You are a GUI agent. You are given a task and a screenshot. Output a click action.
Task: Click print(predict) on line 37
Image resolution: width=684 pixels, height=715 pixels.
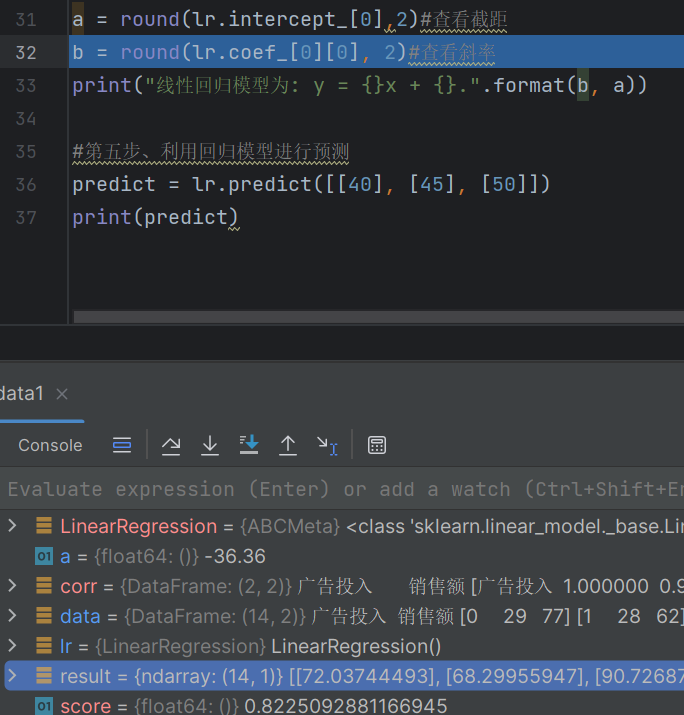(x=155, y=218)
